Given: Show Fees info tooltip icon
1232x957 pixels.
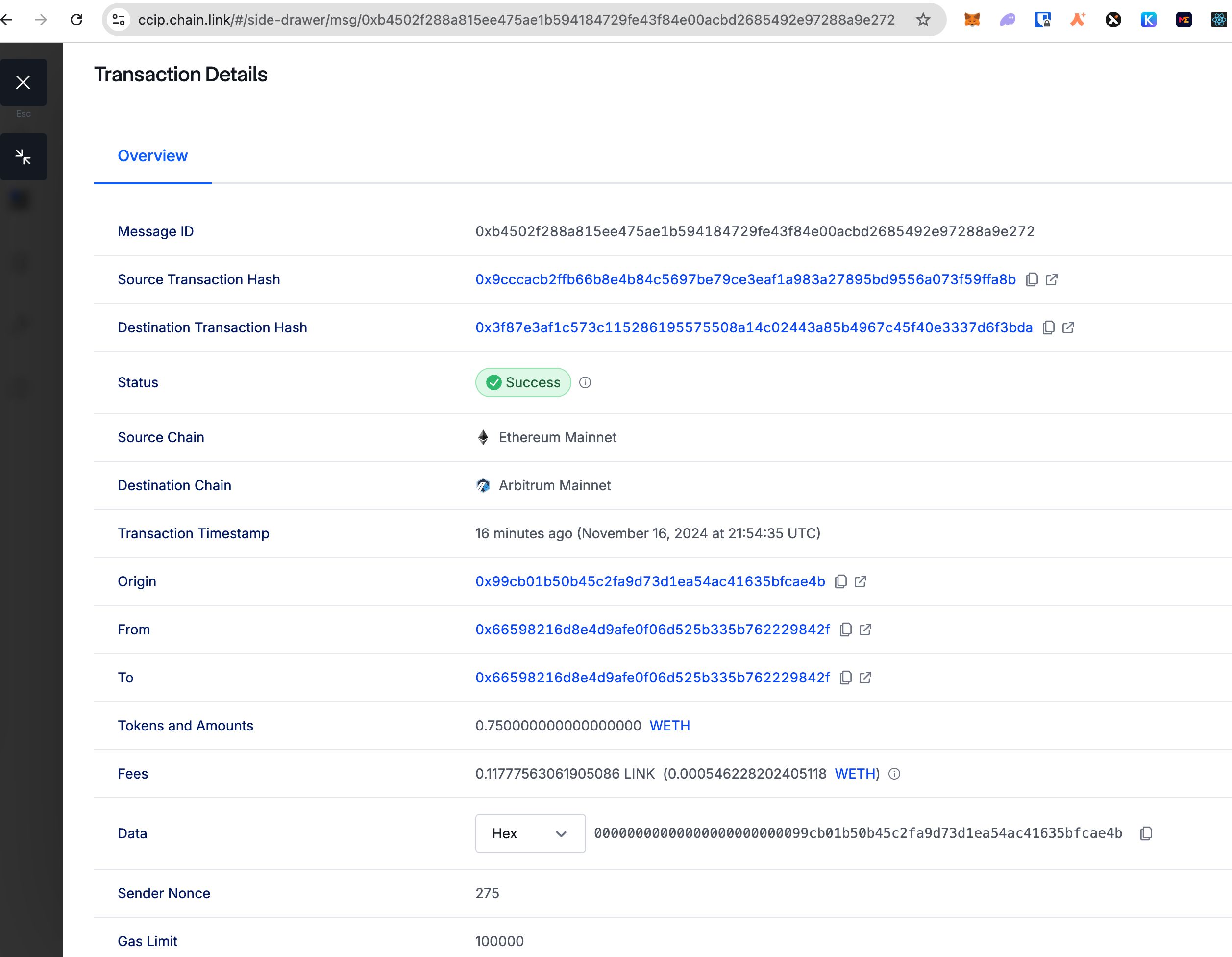Looking at the screenshot, I should [x=894, y=774].
